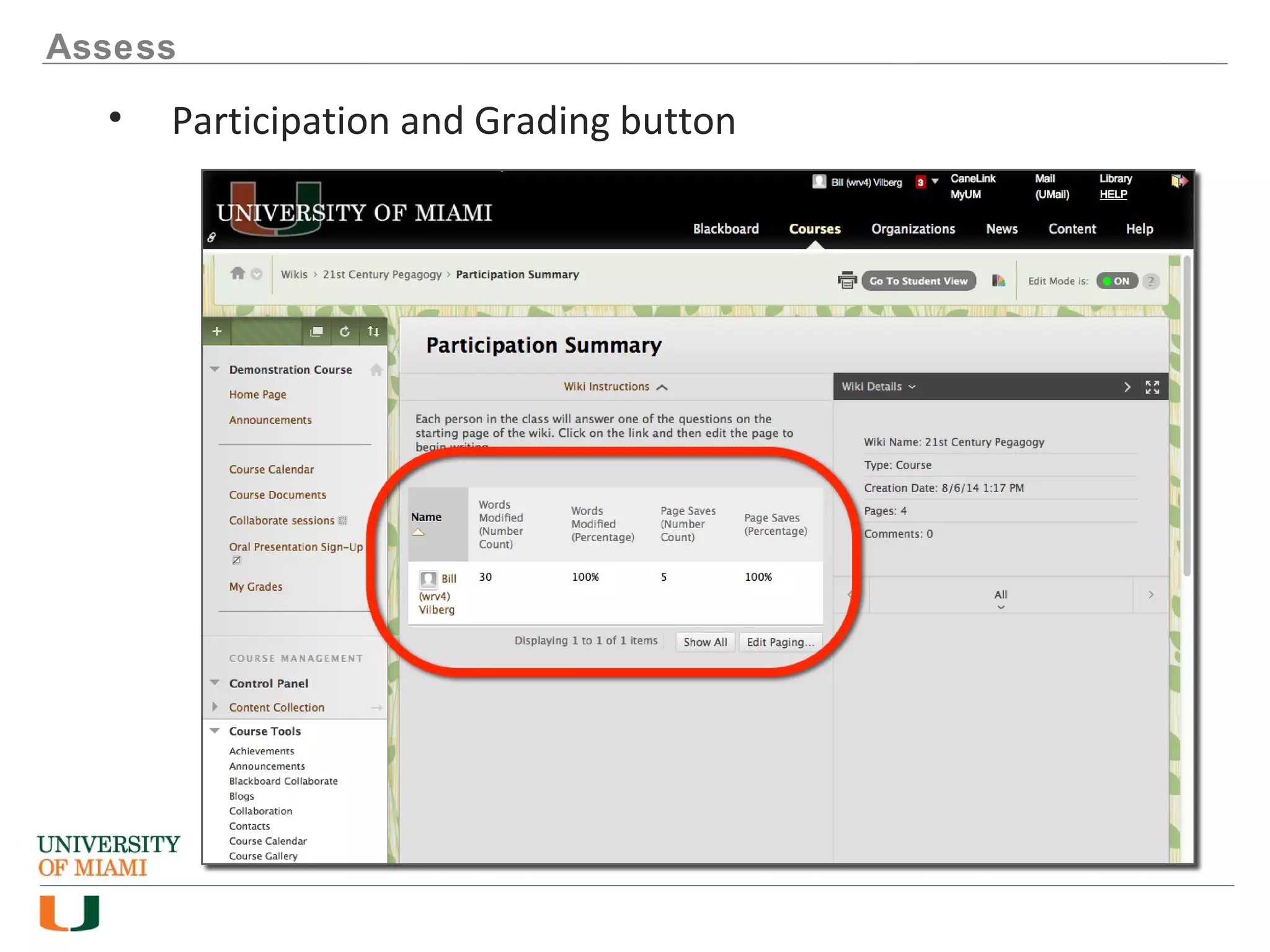This screenshot has height=952, width=1270.
Task: Click the Wikis breadcrumb link
Action: [x=294, y=275]
